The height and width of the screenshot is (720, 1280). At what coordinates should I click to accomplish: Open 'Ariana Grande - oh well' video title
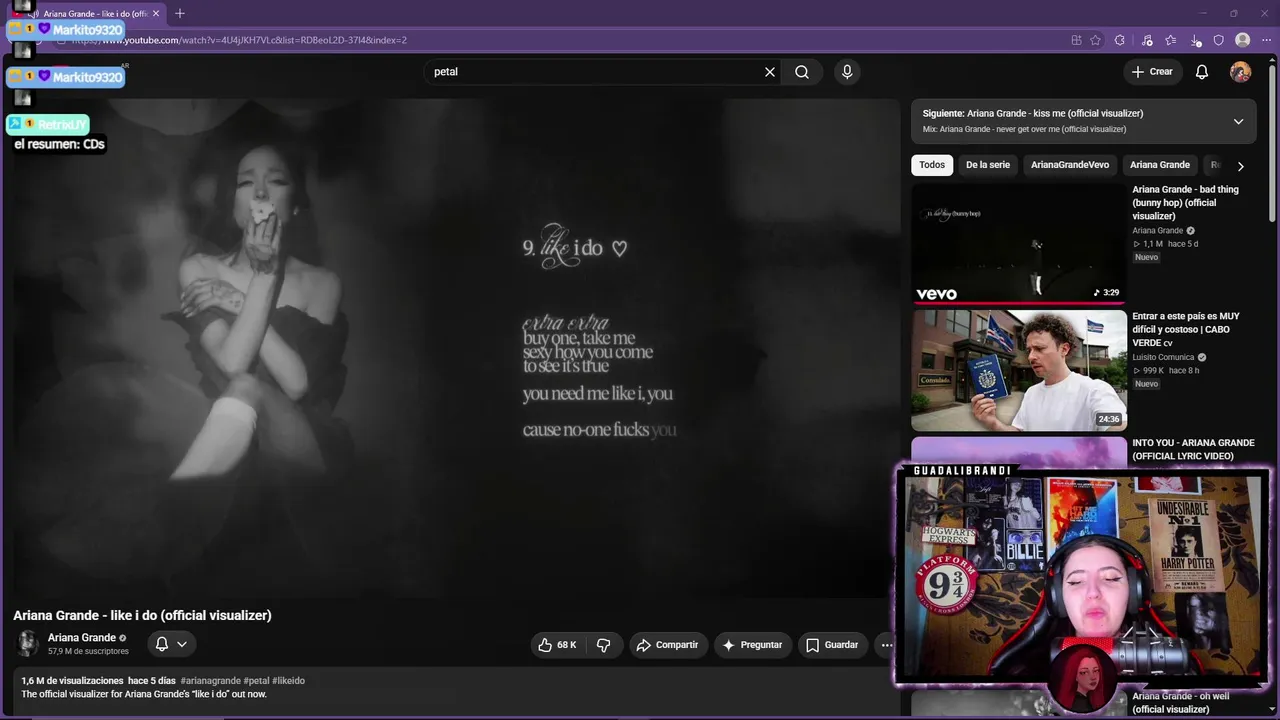coord(1181,703)
